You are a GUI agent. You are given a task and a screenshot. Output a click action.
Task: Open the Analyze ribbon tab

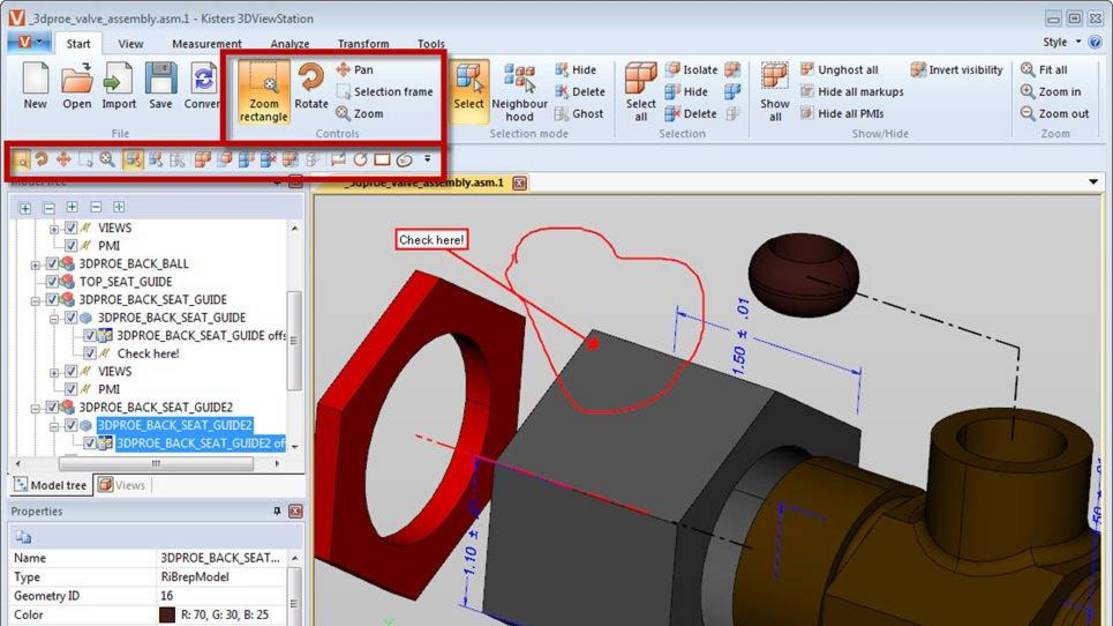pos(290,43)
